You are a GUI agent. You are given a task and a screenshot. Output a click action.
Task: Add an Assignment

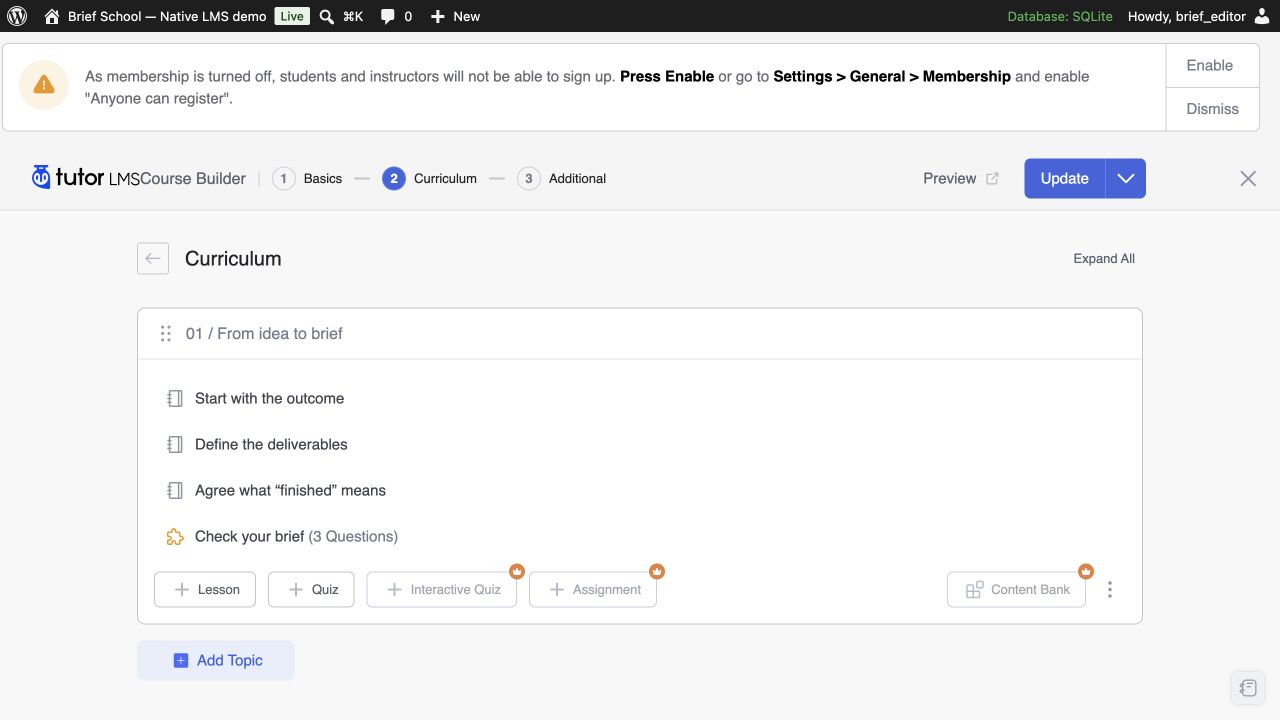pos(593,590)
